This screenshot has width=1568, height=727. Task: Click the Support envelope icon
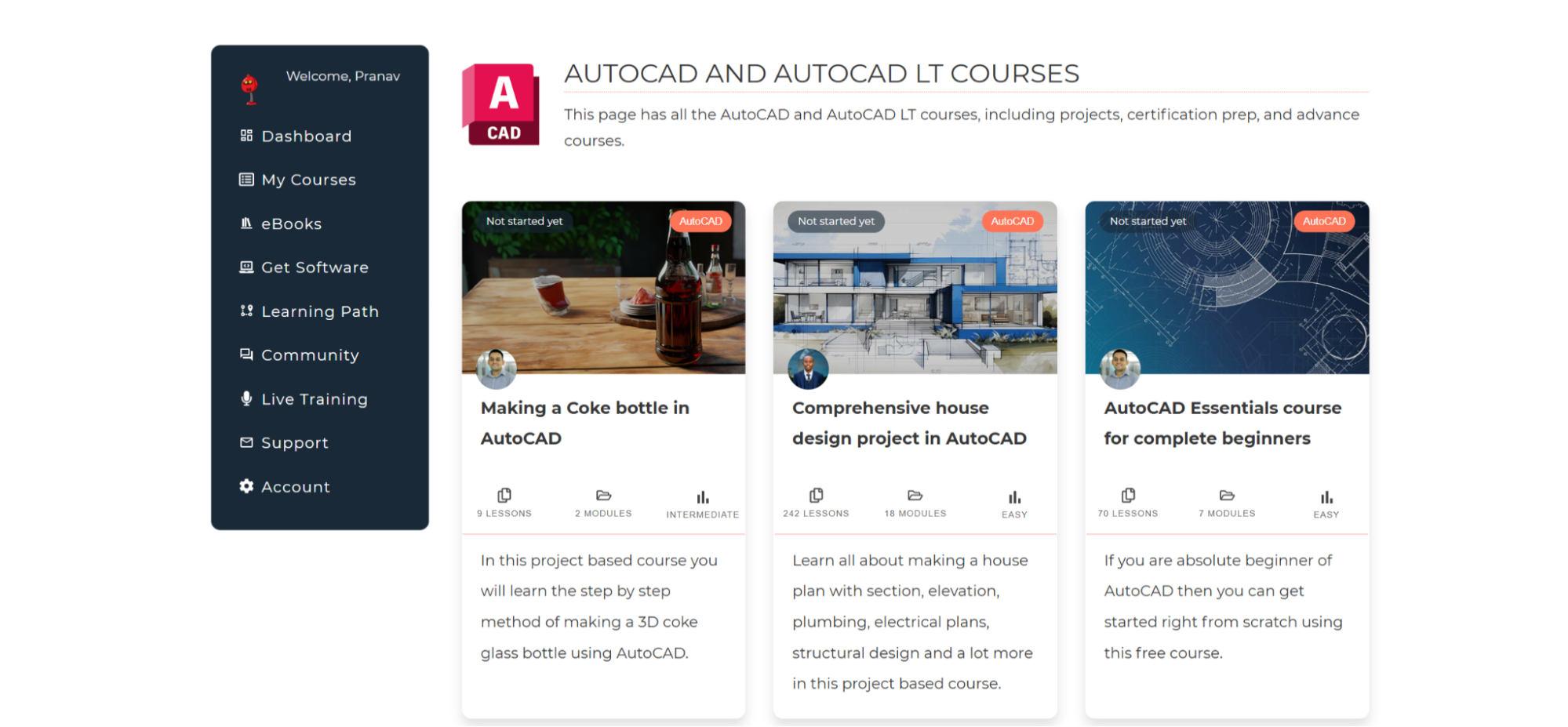tap(246, 442)
